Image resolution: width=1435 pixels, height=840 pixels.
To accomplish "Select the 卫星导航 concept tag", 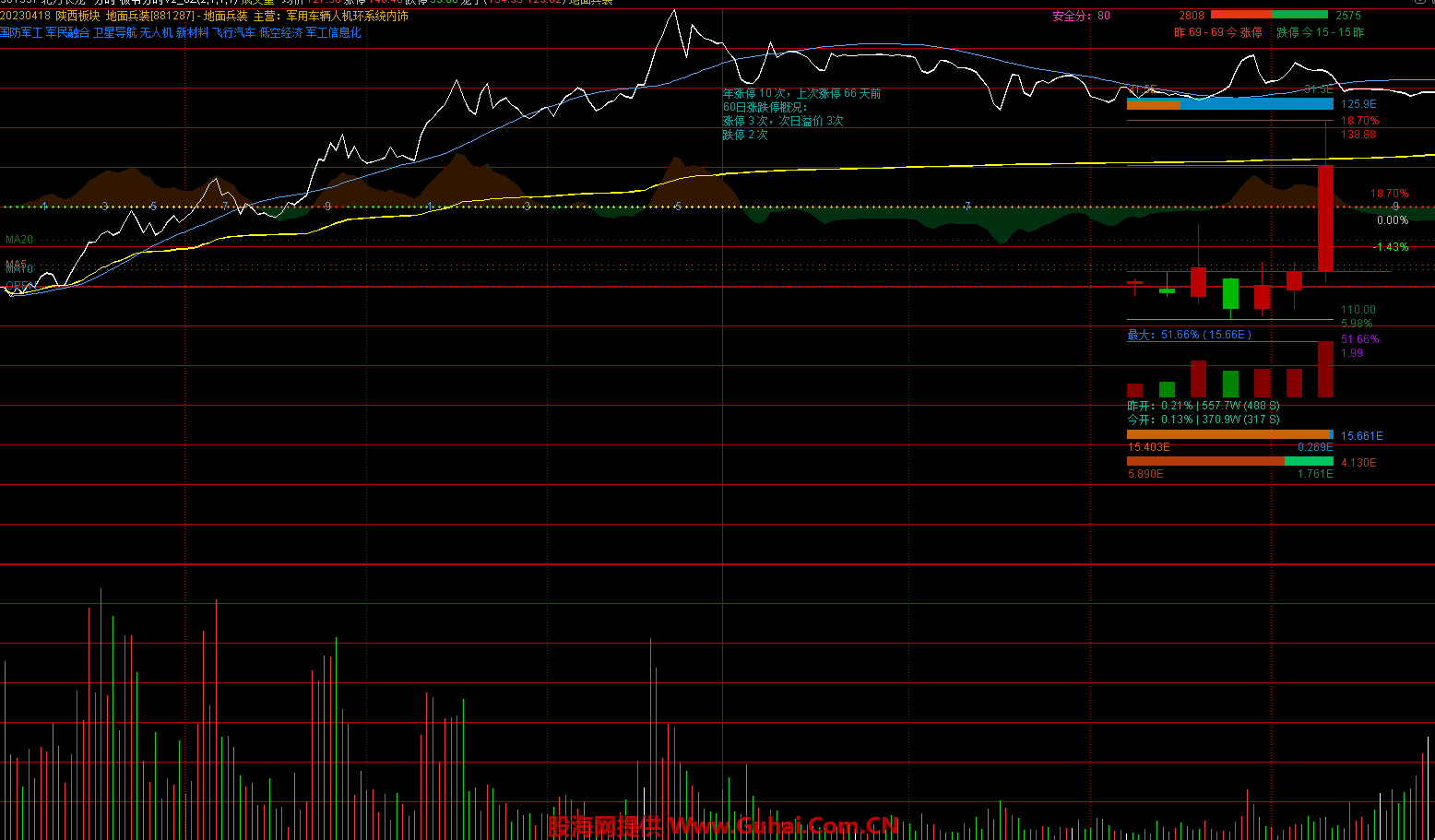I will [x=115, y=33].
